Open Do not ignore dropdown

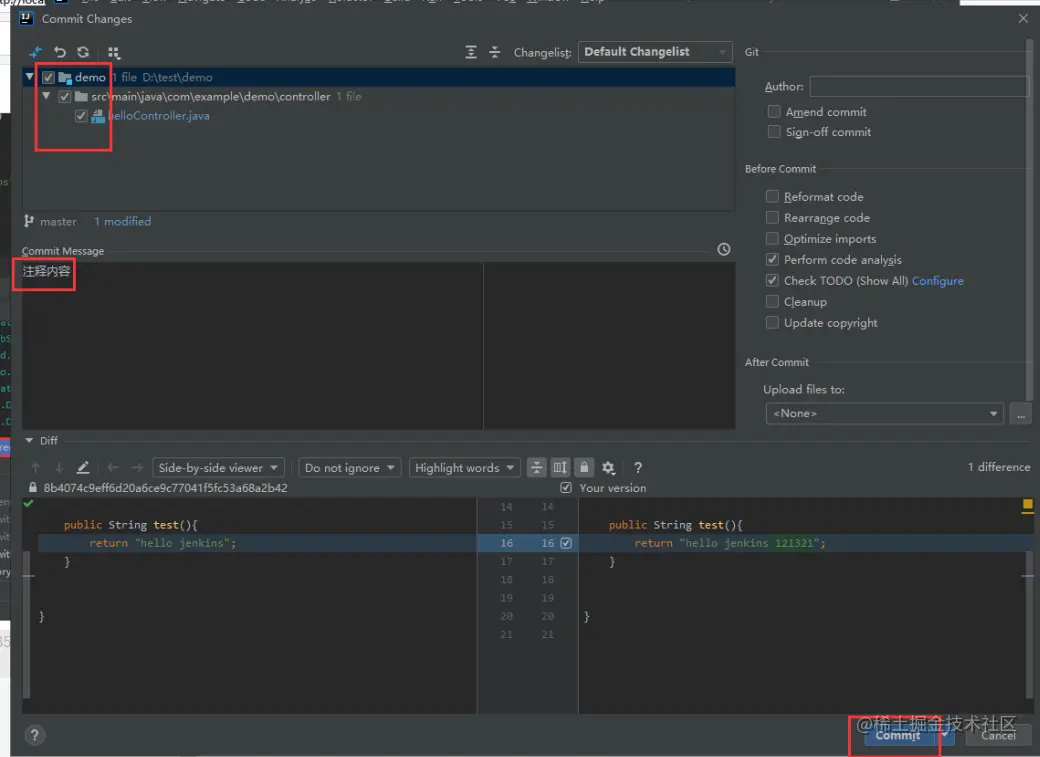pyautogui.click(x=350, y=468)
